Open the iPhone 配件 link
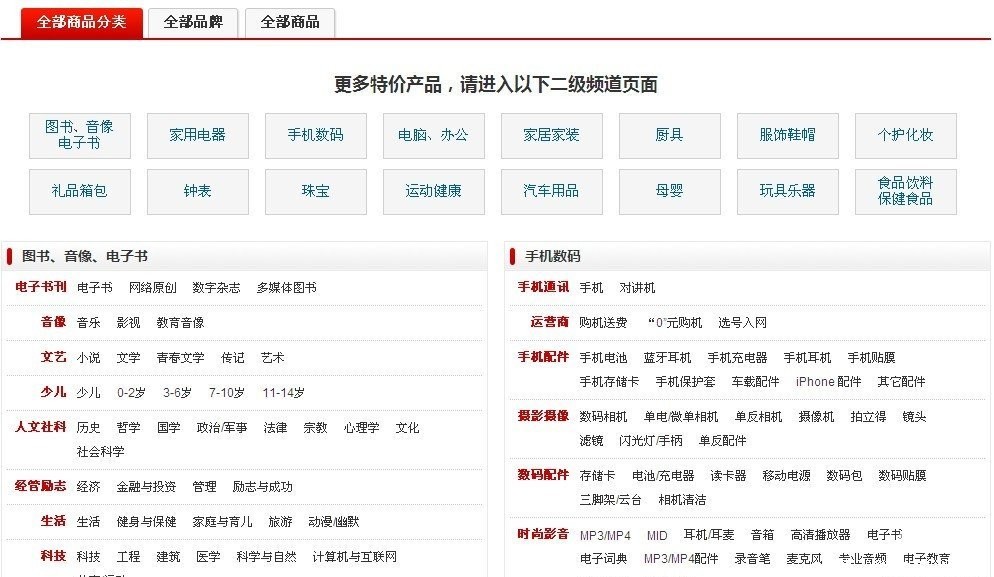The height and width of the screenshot is (577, 994). [x=829, y=382]
